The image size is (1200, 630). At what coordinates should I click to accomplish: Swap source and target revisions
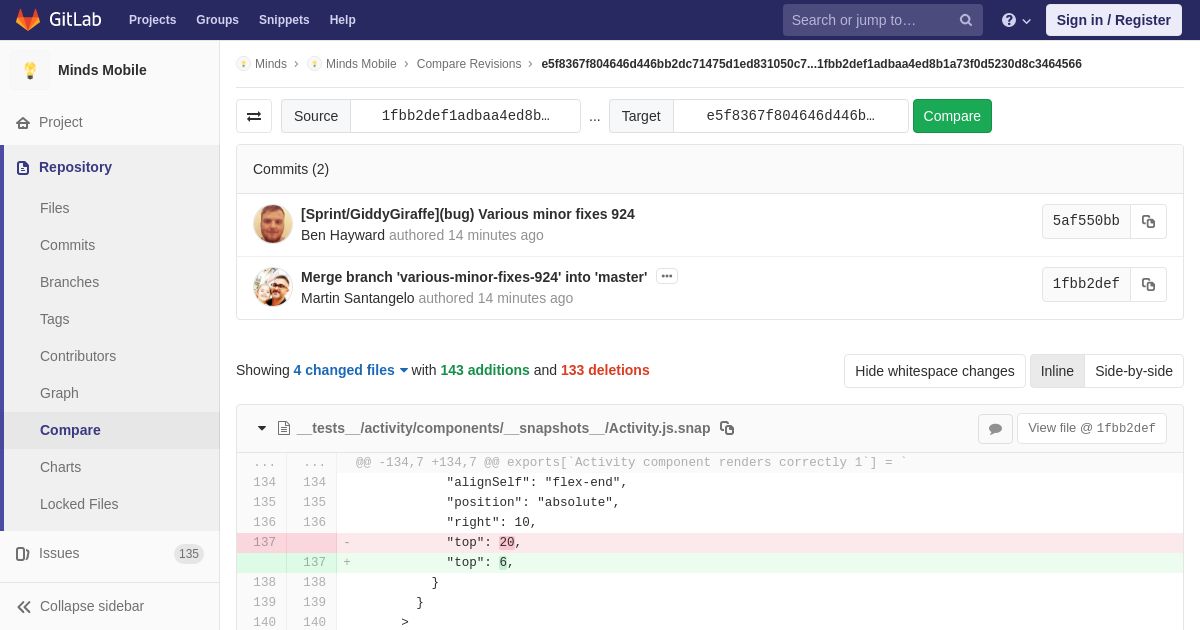[x=254, y=116]
